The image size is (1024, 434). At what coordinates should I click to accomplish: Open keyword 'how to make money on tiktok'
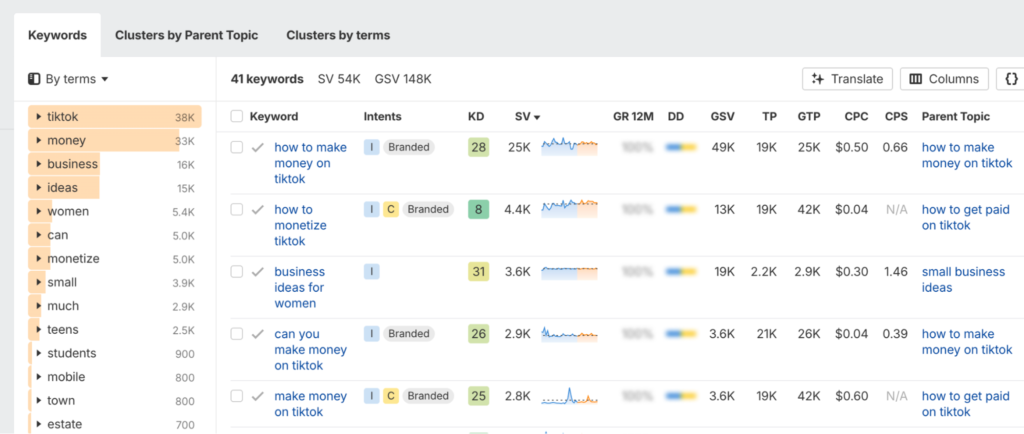[310, 163]
